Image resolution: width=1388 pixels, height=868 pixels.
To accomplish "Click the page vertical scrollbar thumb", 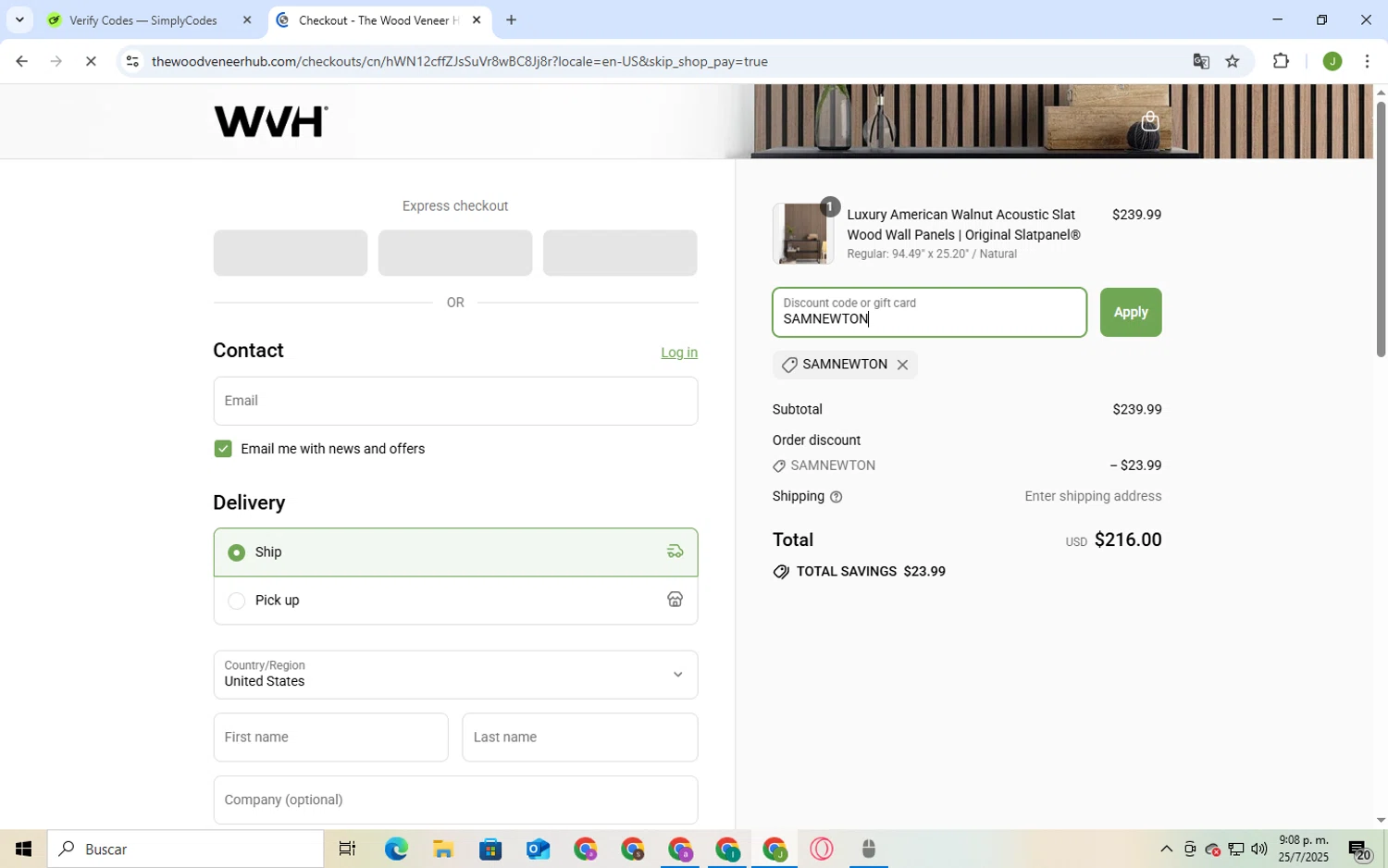I will (x=1381, y=229).
